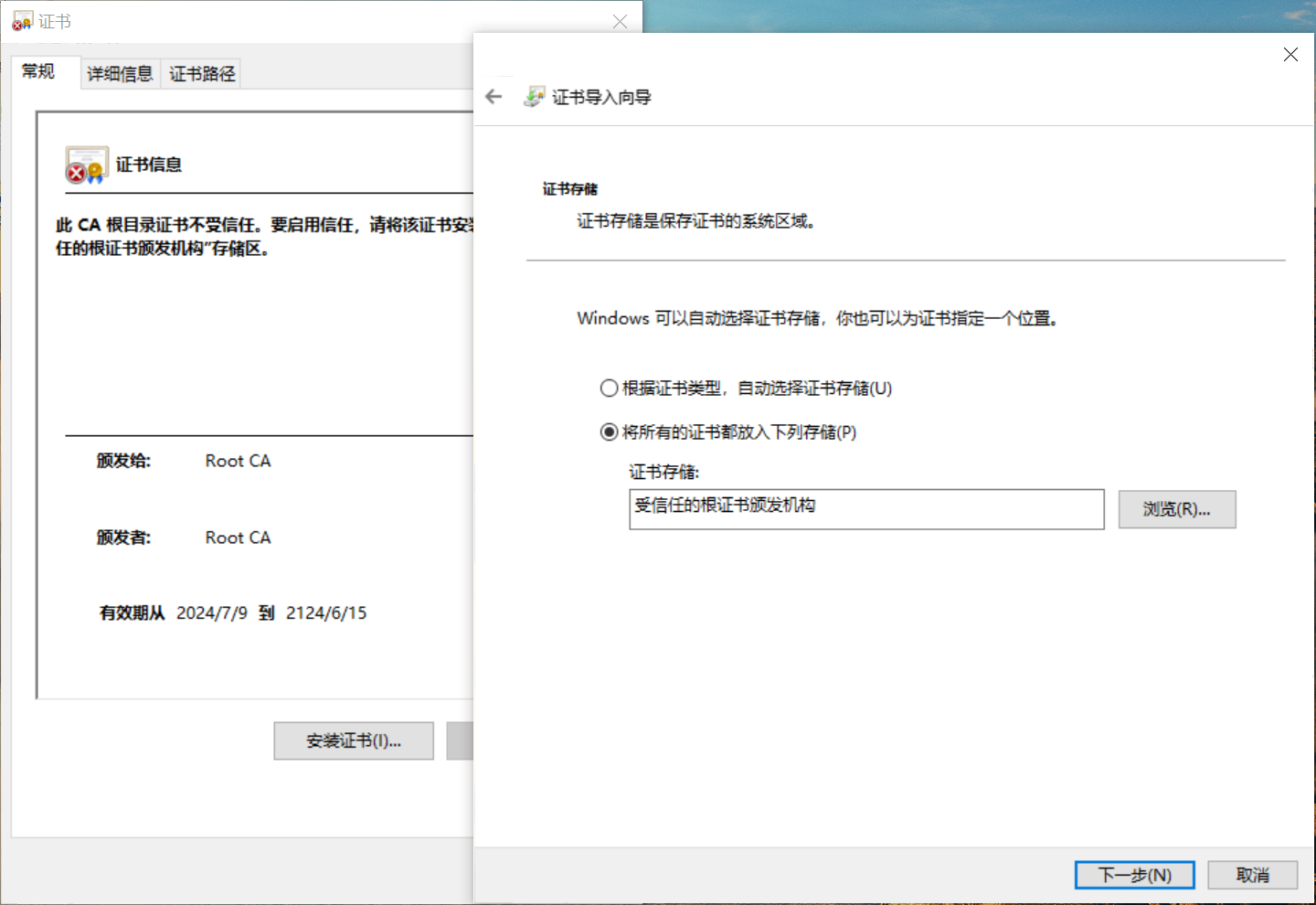Screen dimensions: 1316x905
Task: Click the Root CA value next to 颁发者
Action: tap(238, 538)
